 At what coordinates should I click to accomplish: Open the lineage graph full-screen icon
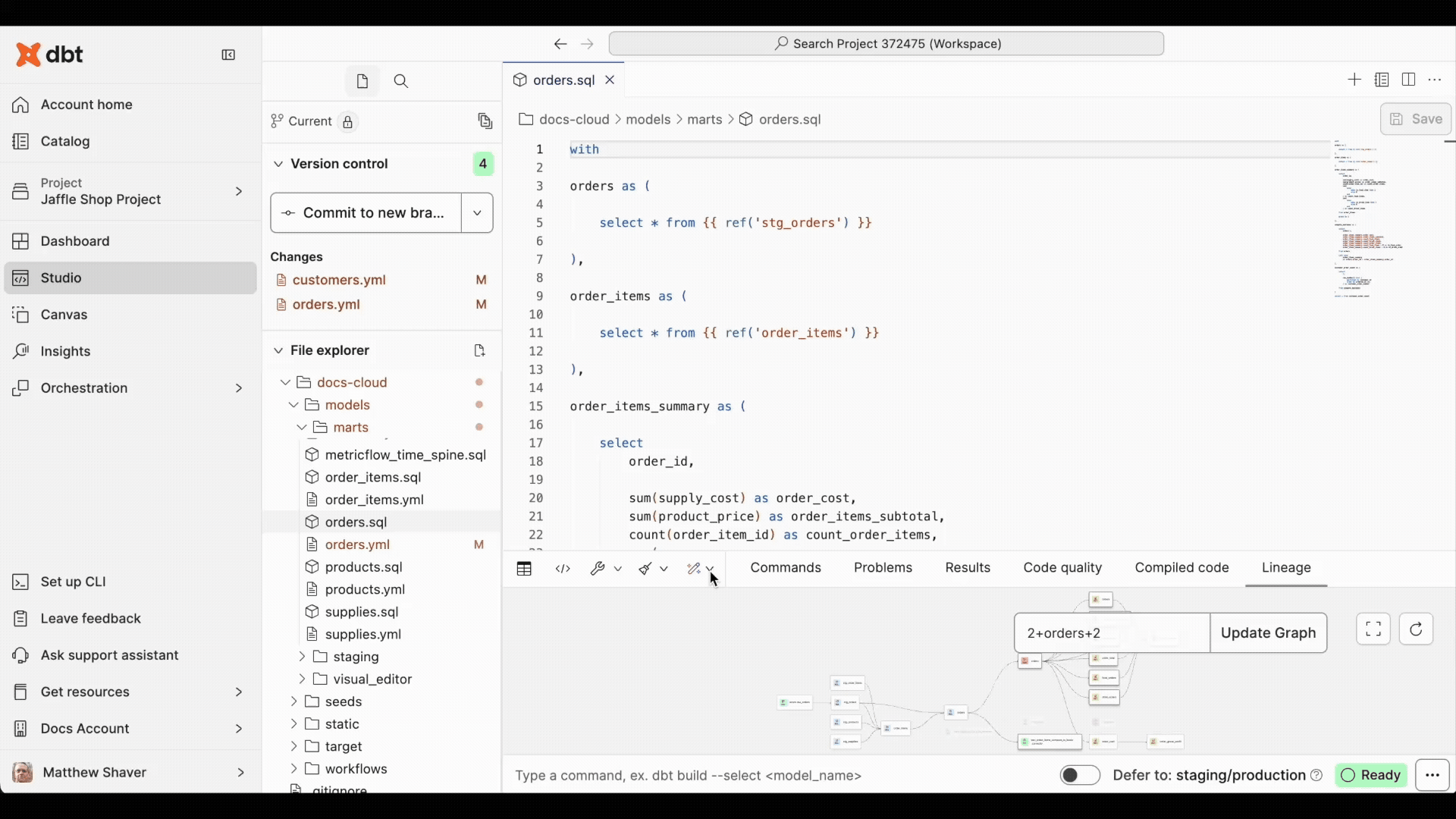[1373, 629]
